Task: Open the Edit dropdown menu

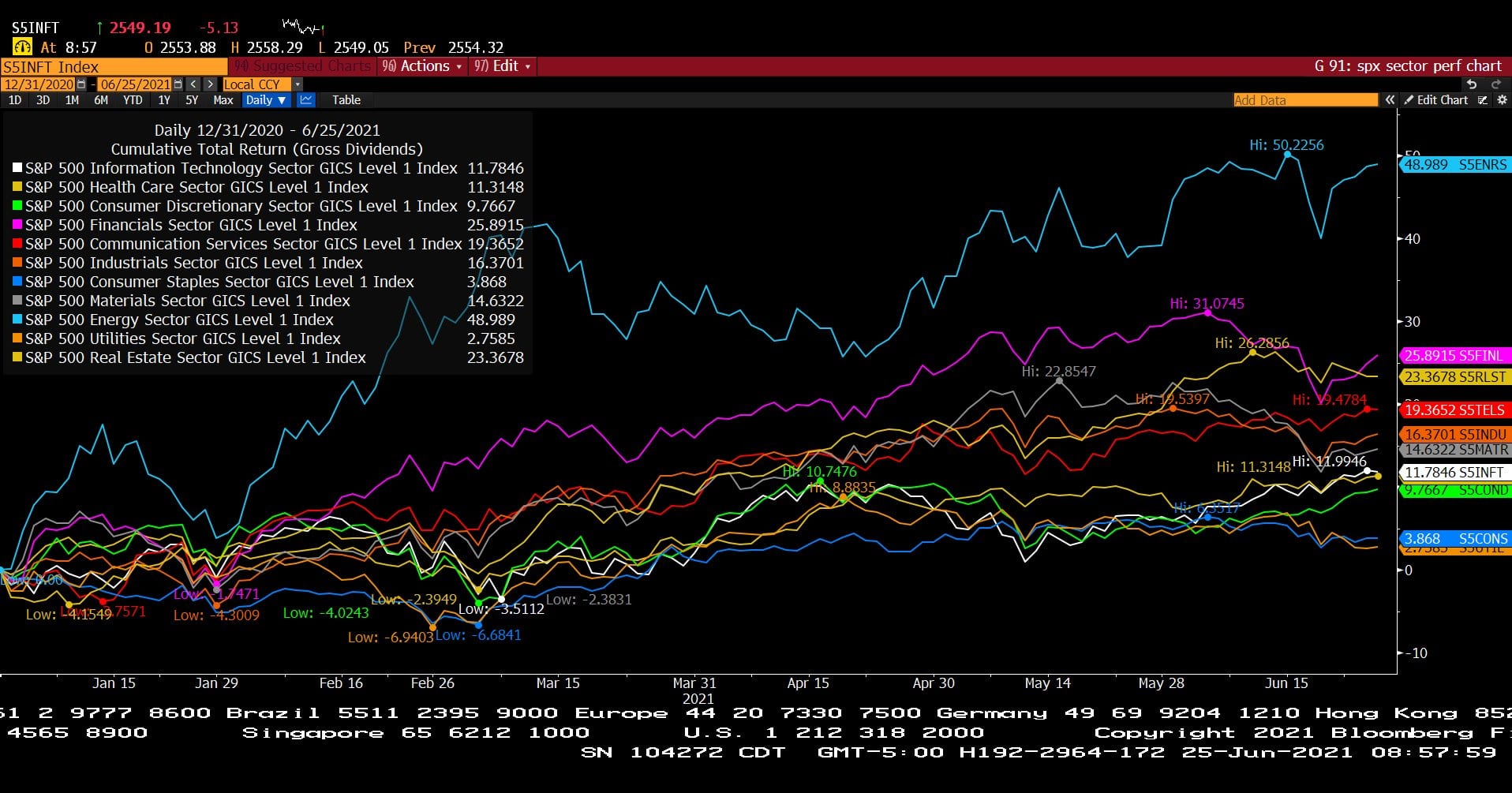Action: [503, 66]
